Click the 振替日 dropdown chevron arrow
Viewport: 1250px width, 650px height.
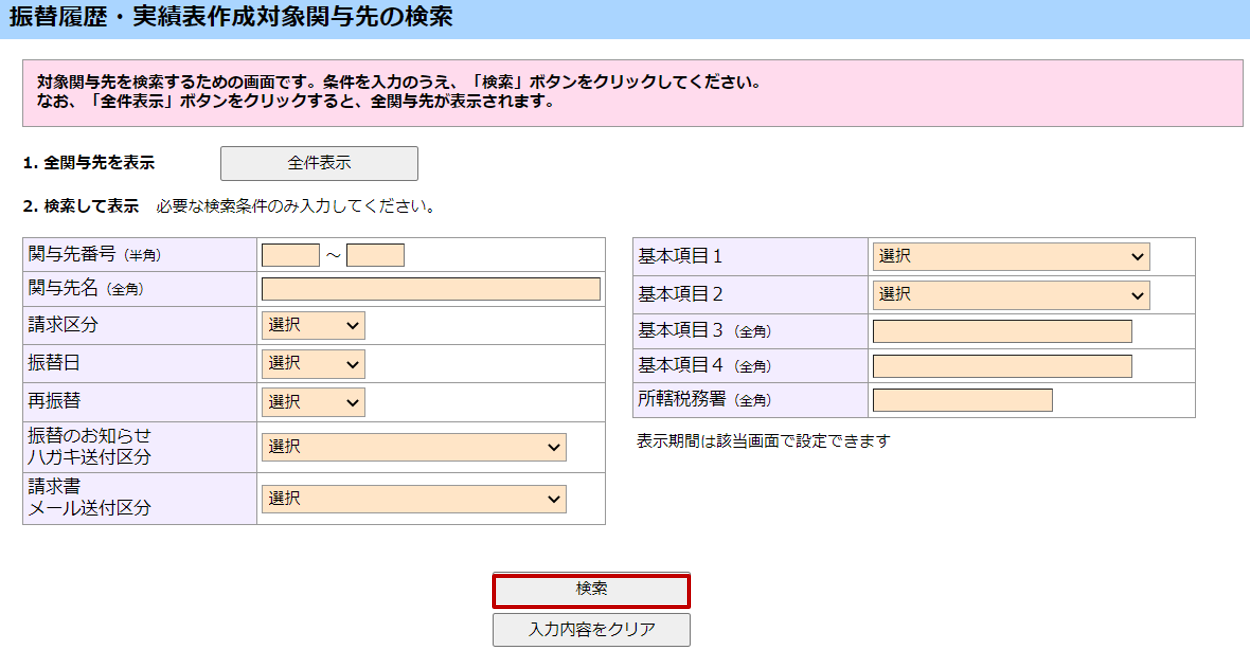click(x=352, y=364)
